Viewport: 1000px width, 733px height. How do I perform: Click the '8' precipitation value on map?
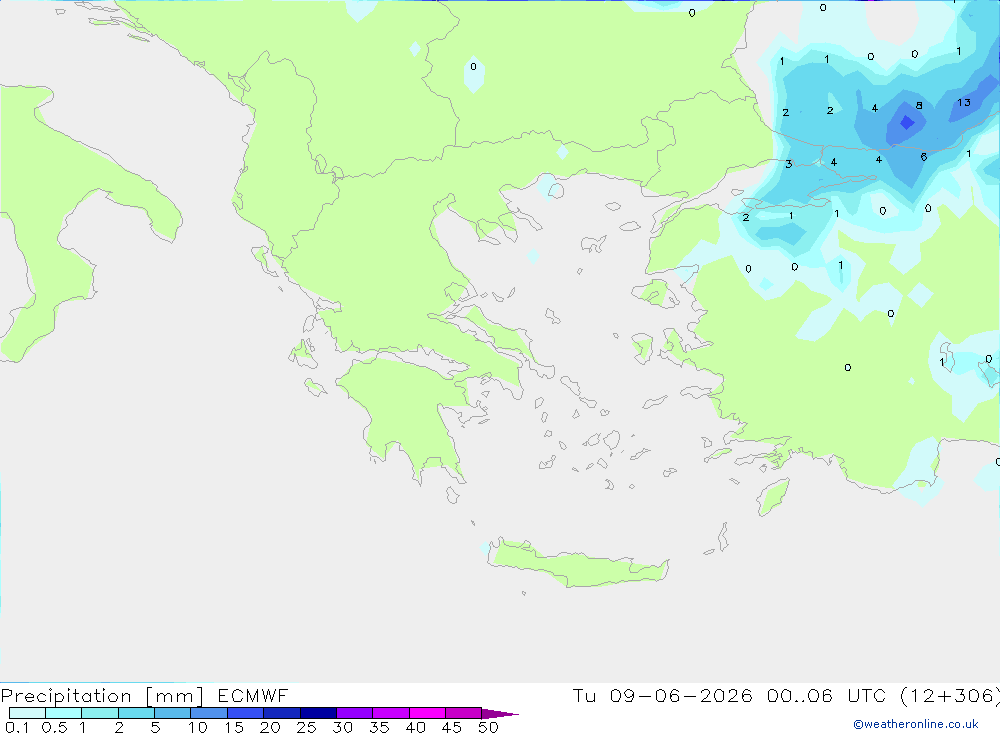pyautogui.click(x=919, y=105)
